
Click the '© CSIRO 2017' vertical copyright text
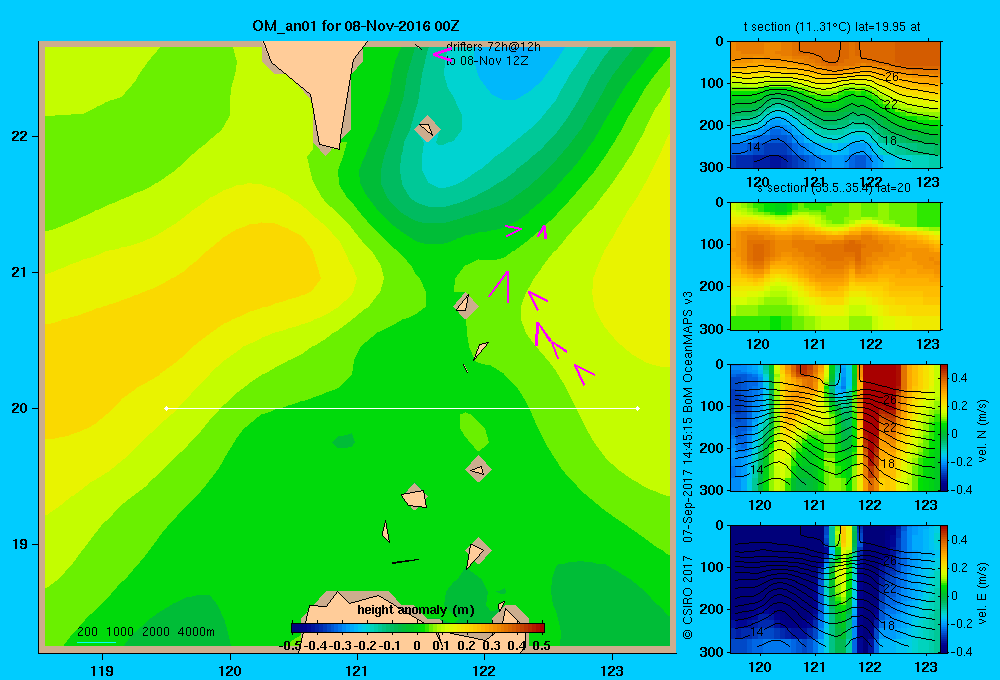(688, 597)
